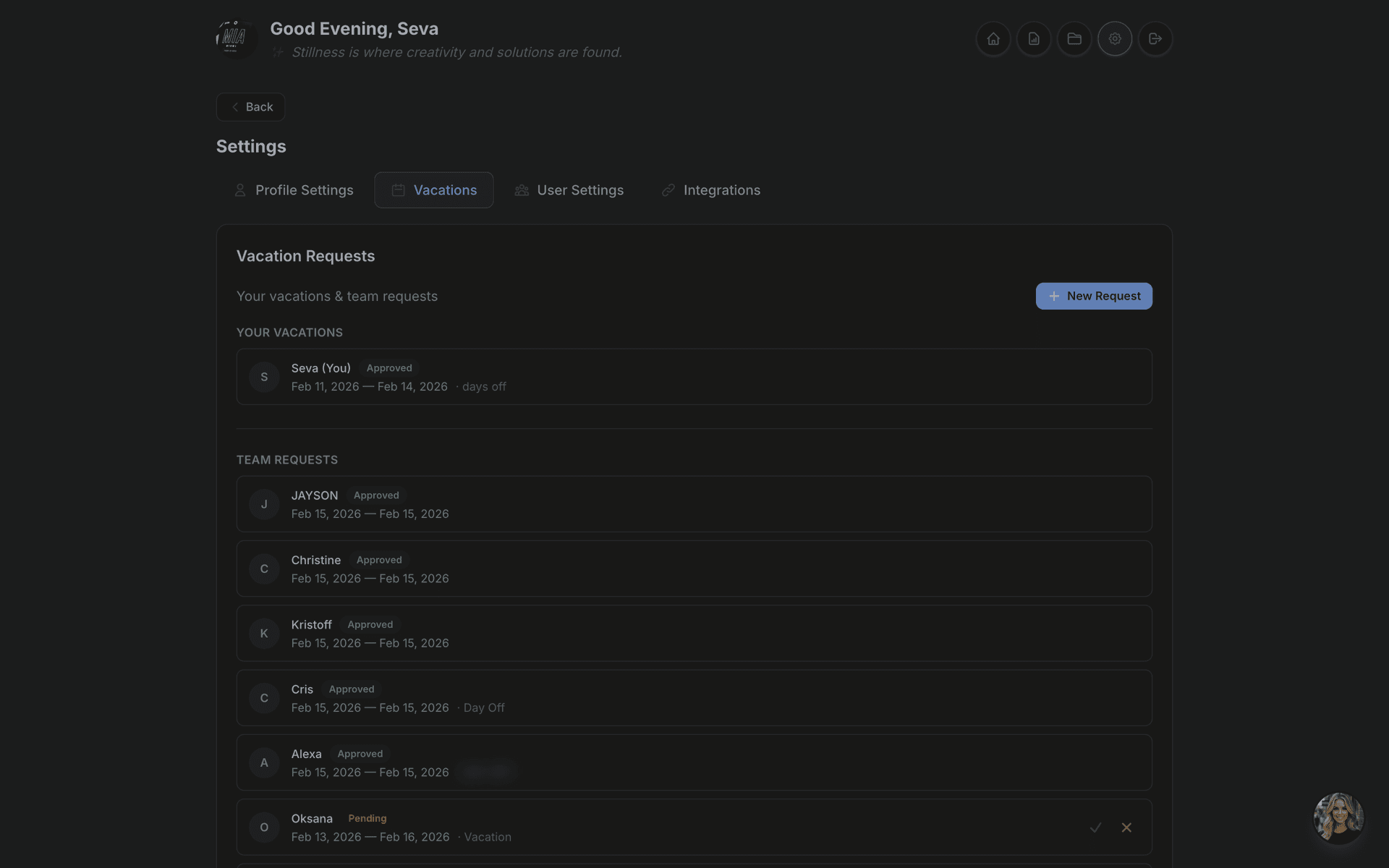1389x868 pixels.
Task: Reject Oksana's pending request X icon
Action: click(1126, 827)
